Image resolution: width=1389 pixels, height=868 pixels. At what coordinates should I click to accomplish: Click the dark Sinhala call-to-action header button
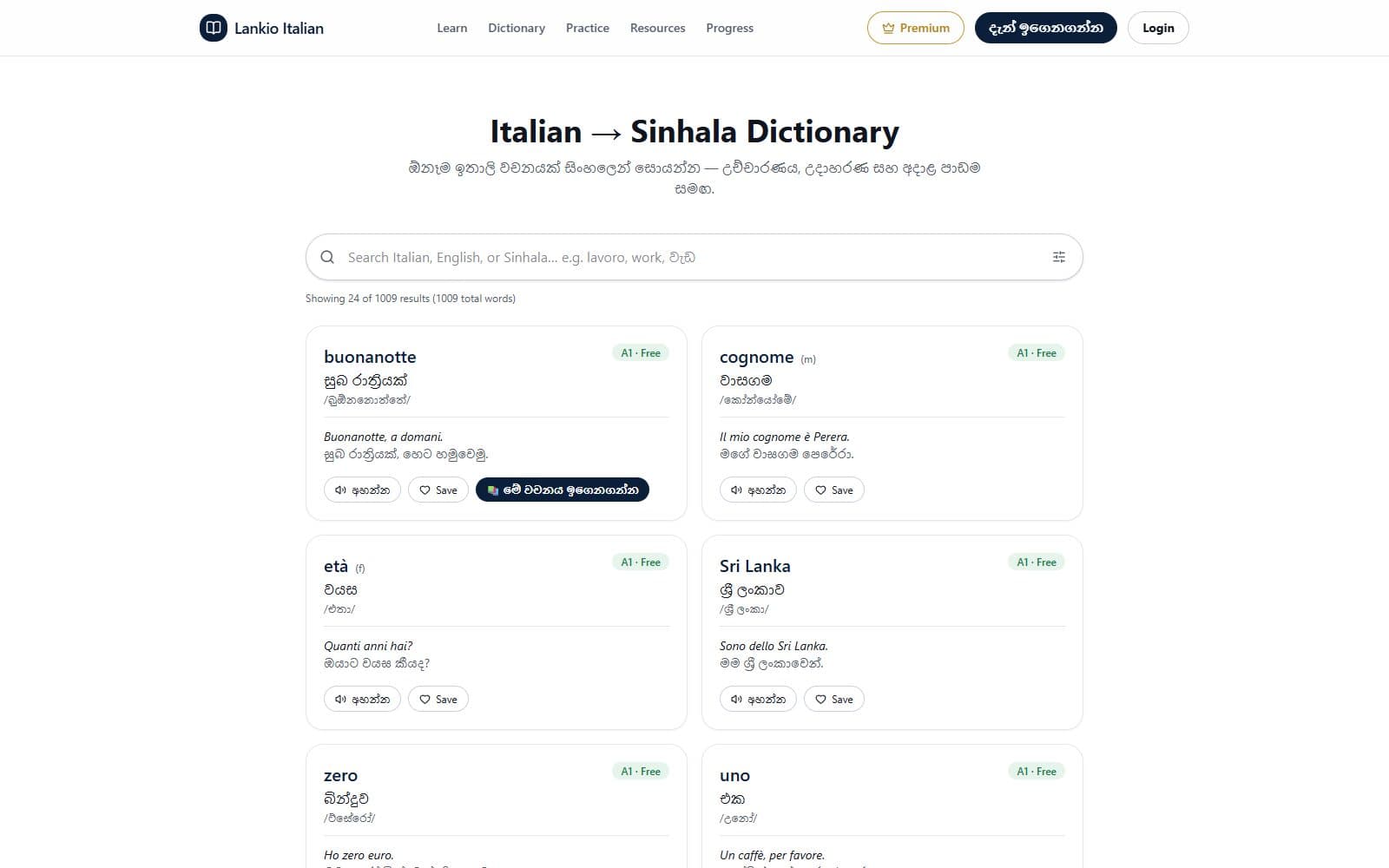(x=1046, y=28)
